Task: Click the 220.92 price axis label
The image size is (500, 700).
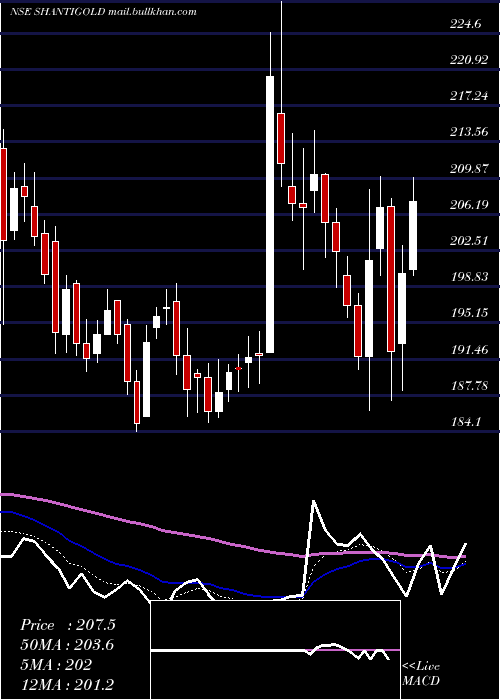Action: click(469, 59)
